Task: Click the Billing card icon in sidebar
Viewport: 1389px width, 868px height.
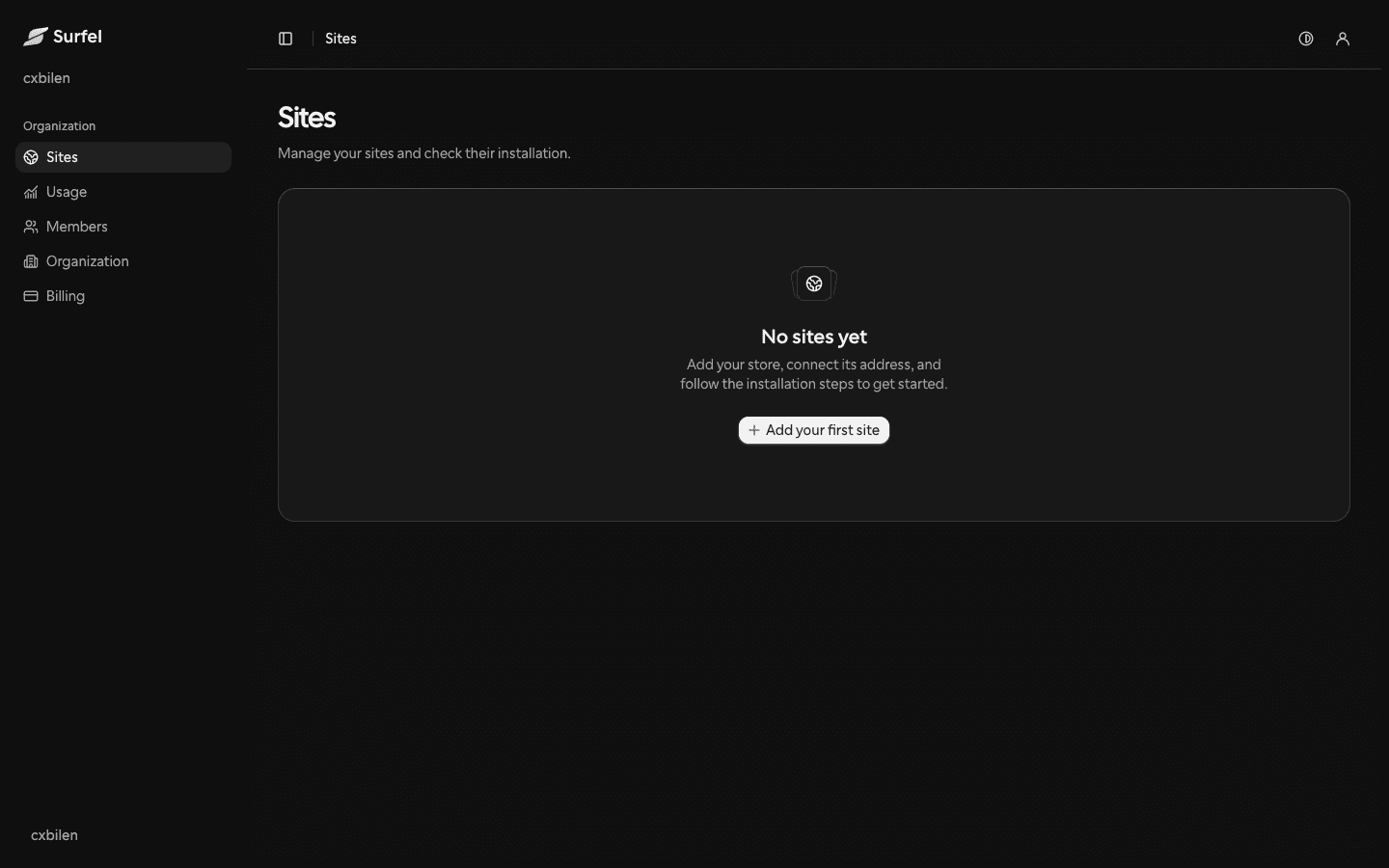Action: [x=31, y=296]
